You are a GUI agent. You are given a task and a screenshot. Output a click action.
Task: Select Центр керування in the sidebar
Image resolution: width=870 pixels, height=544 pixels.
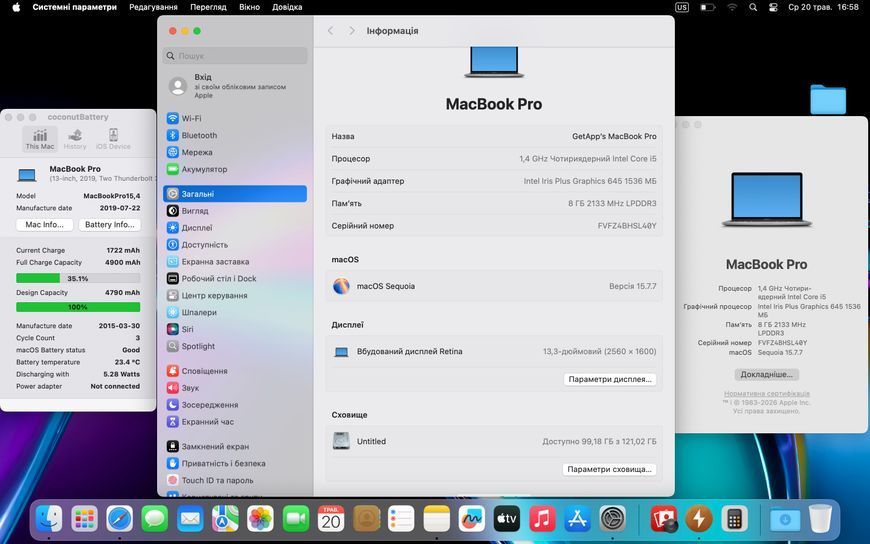tap(235, 295)
